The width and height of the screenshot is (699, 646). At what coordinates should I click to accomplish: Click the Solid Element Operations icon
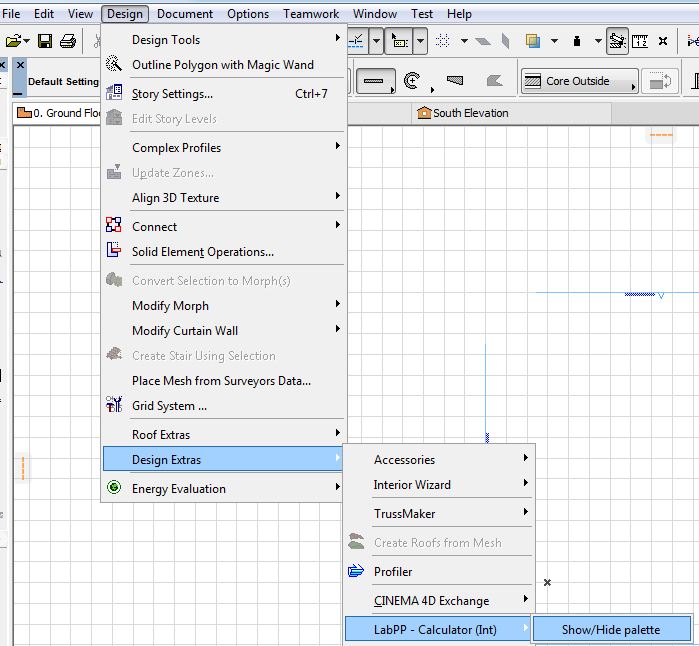(x=114, y=250)
